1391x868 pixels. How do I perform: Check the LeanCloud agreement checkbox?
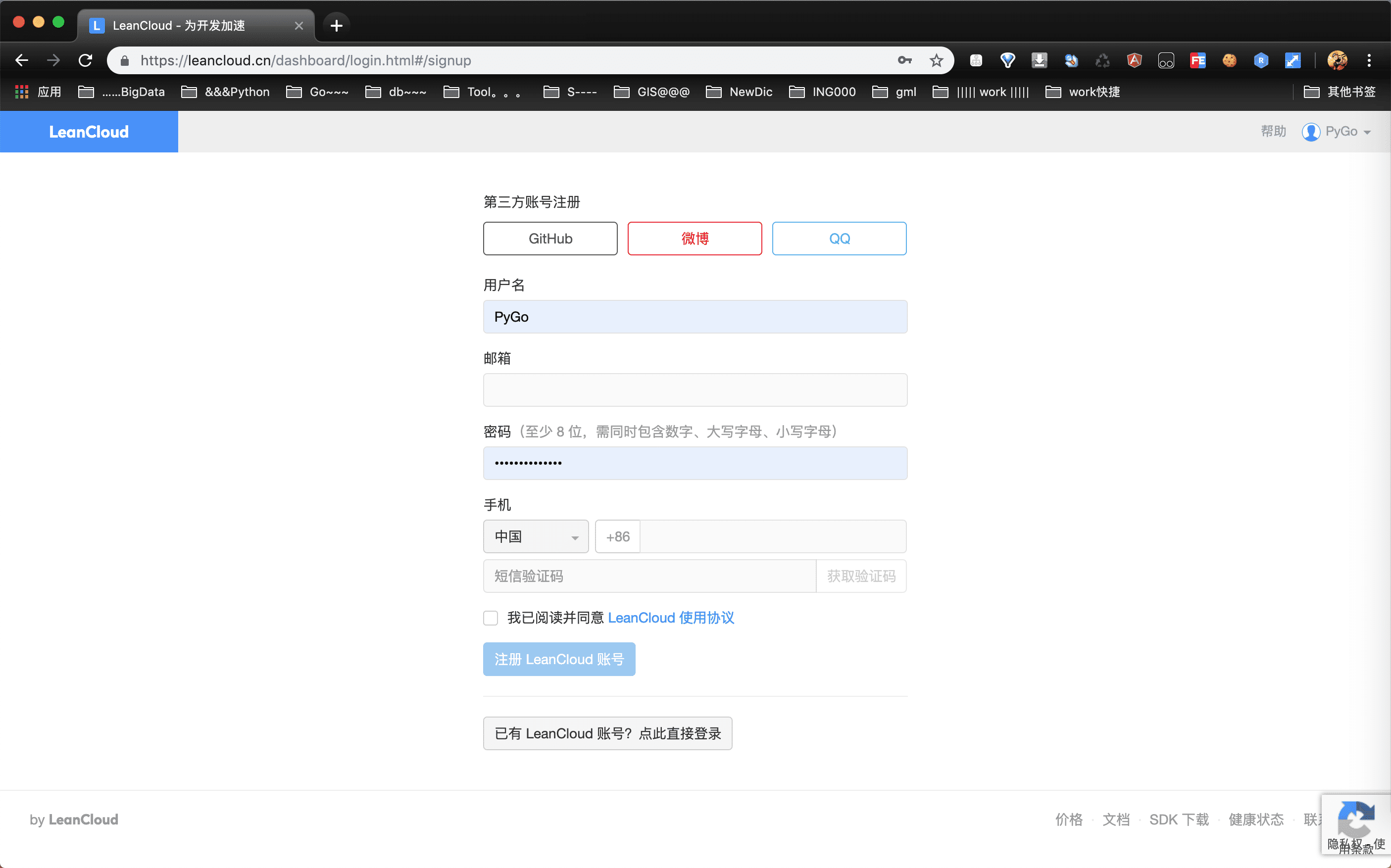pyautogui.click(x=490, y=618)
